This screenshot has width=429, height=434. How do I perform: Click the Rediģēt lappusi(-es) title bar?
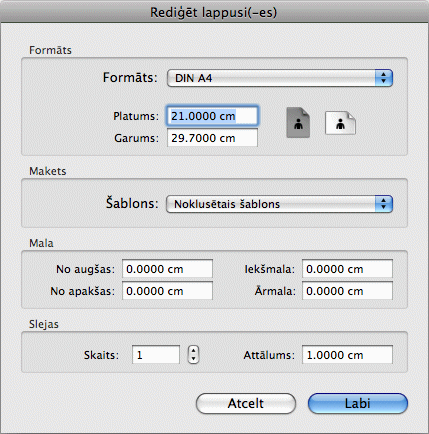click(x=214, y=12)
